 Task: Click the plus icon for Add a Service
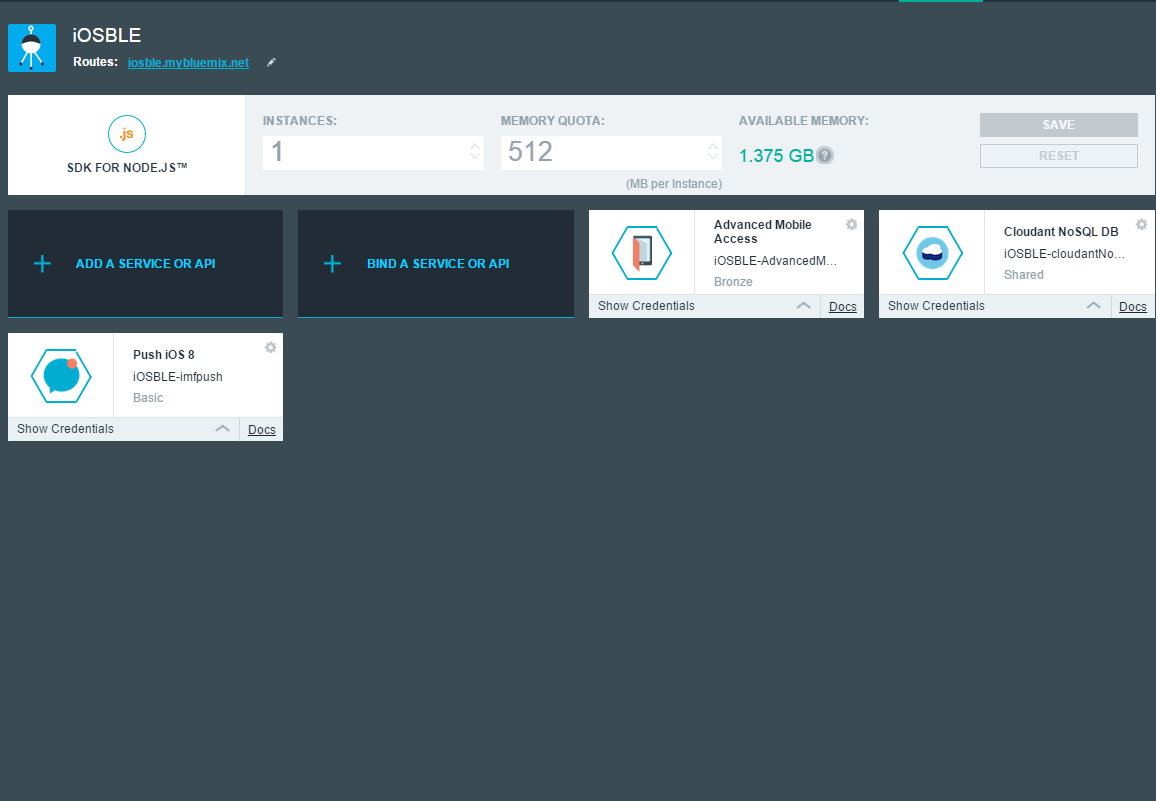click(x=43, y=263)
